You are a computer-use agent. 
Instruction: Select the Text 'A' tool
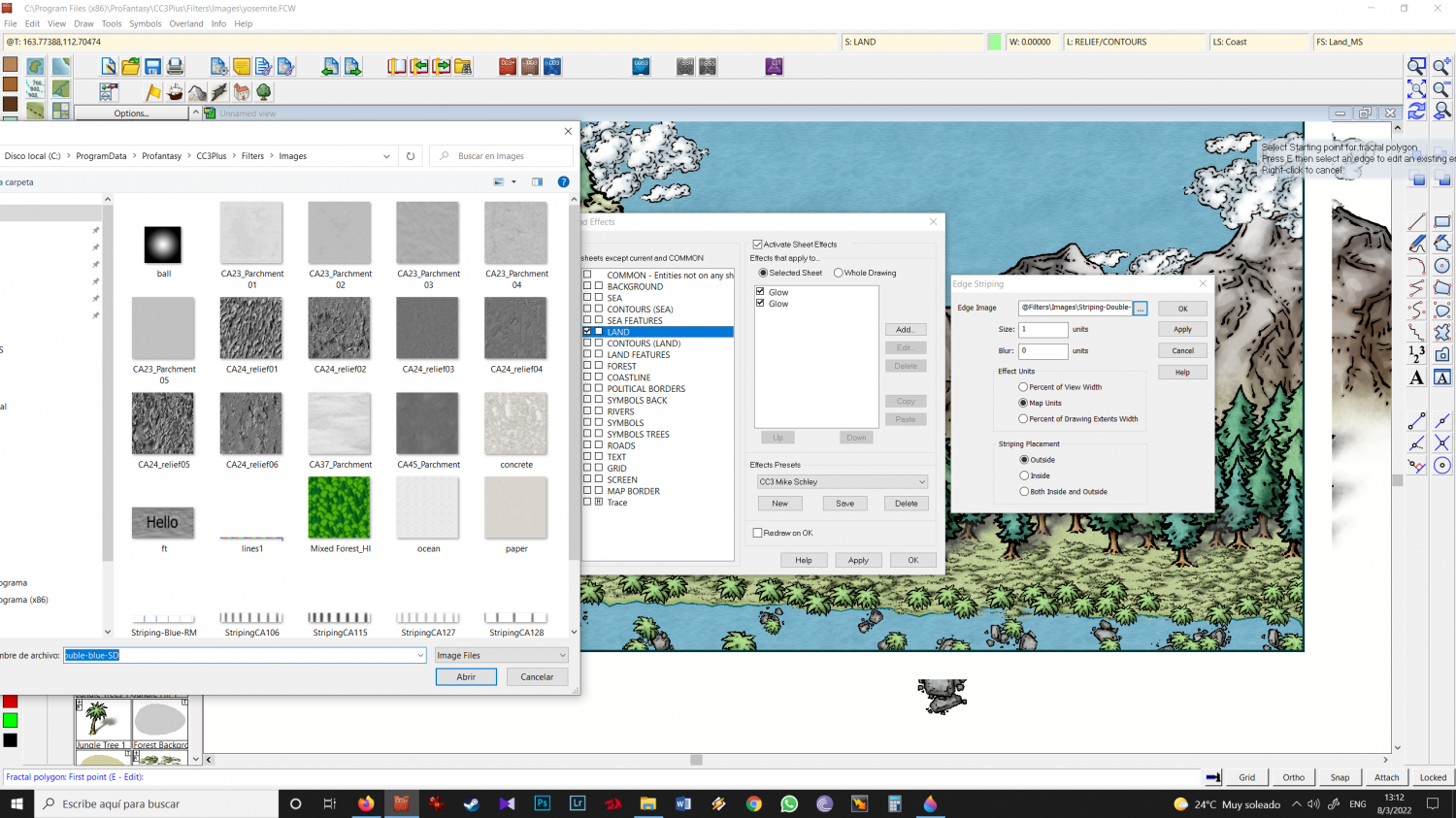click(1417, 377)
